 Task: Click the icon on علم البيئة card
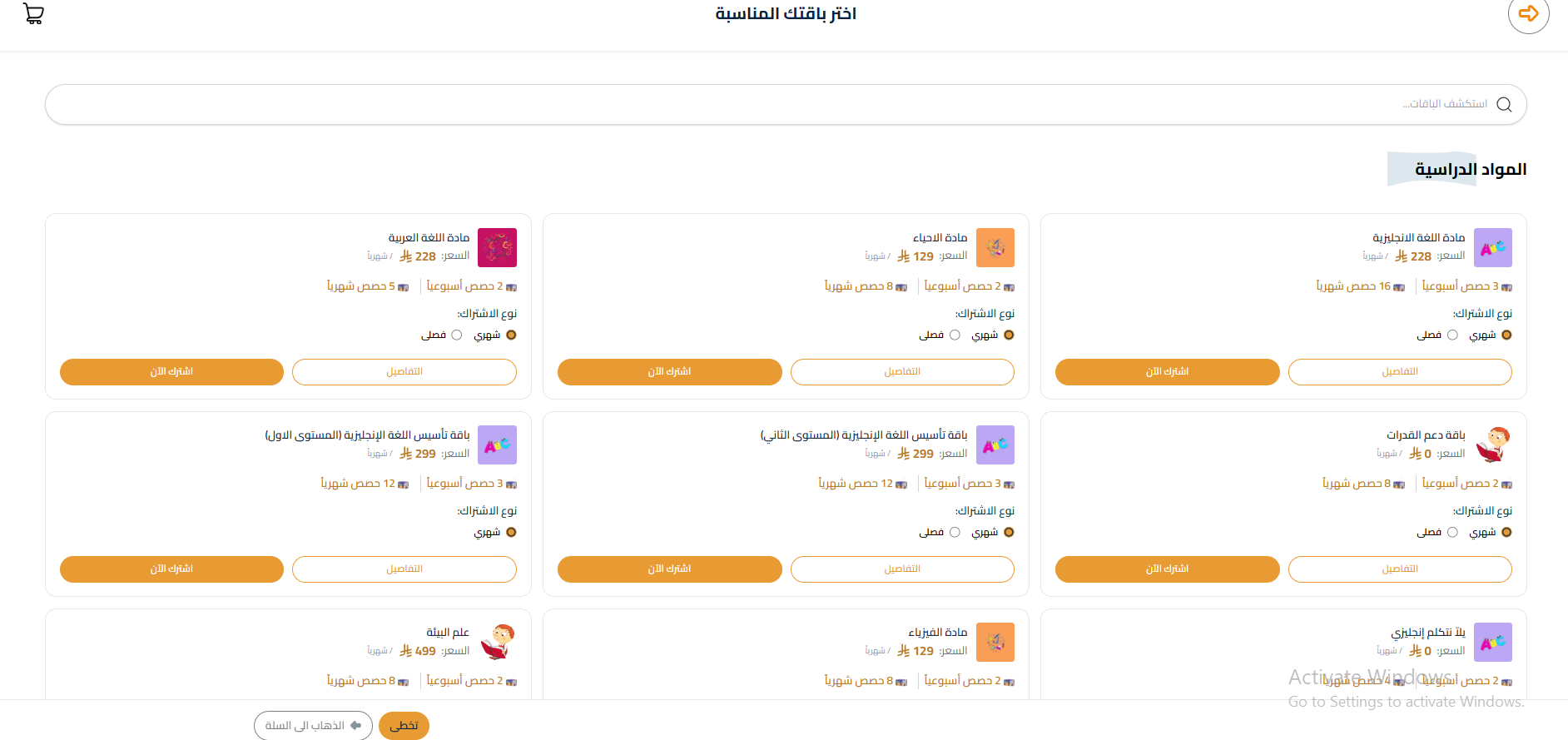tap(497, 642)
